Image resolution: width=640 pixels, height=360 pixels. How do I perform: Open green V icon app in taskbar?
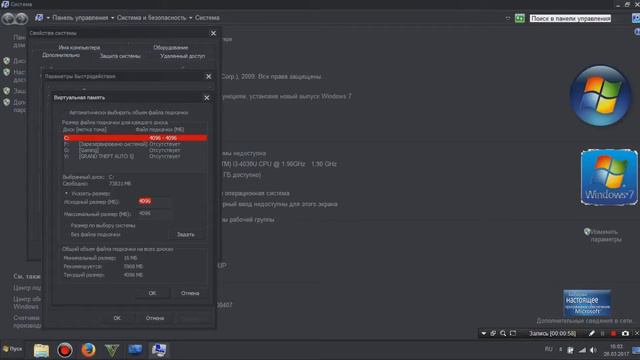tap(111, 350)
